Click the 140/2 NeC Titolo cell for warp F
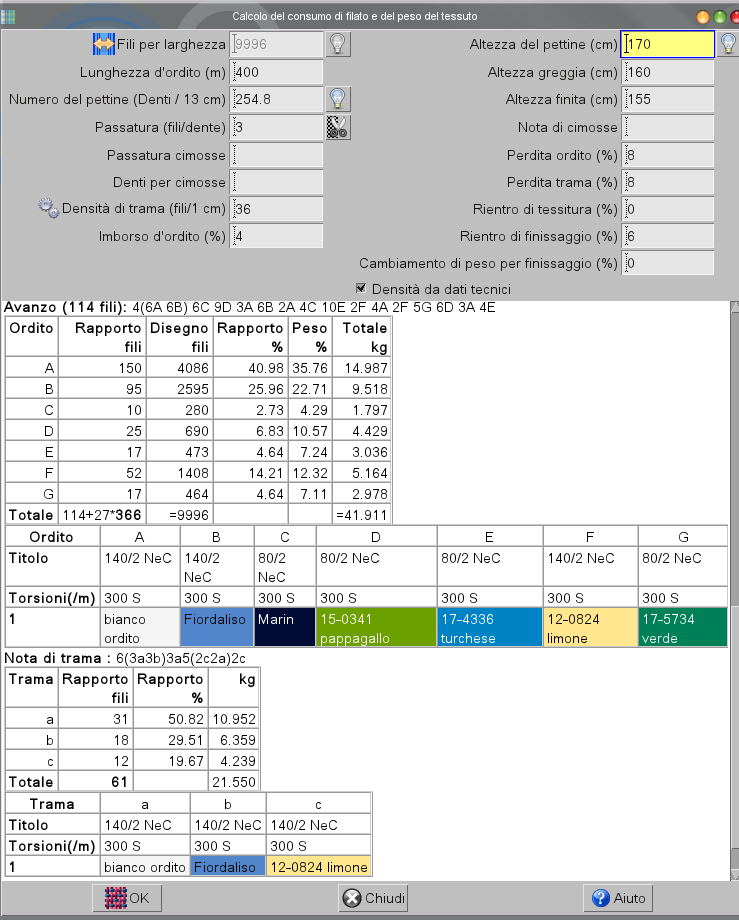This screenshot has width=739, height=920. (x=591, y=567)
